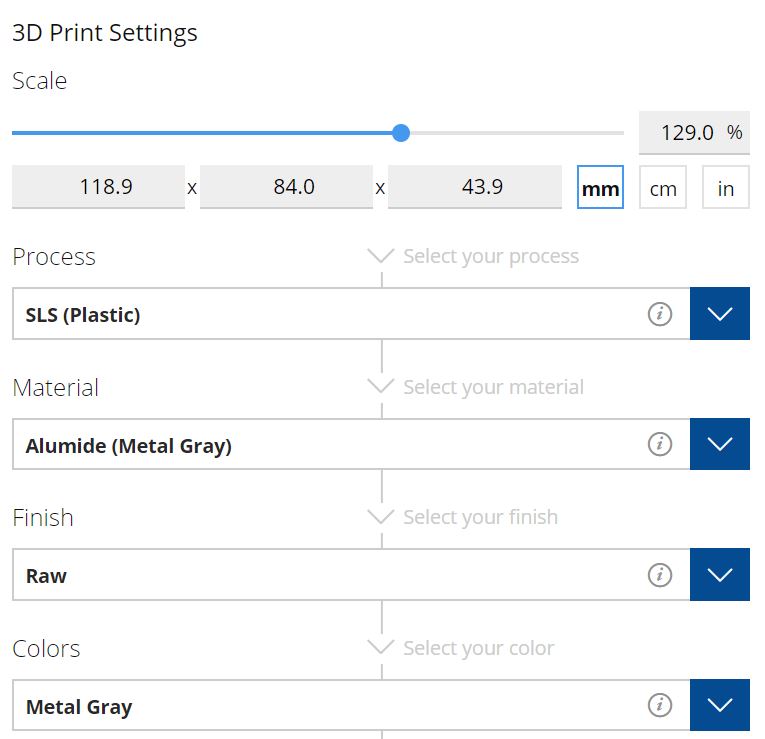Screen dimensions: 765x739
Task: Click chevron beside 'Select your color'
Action: 381,647
